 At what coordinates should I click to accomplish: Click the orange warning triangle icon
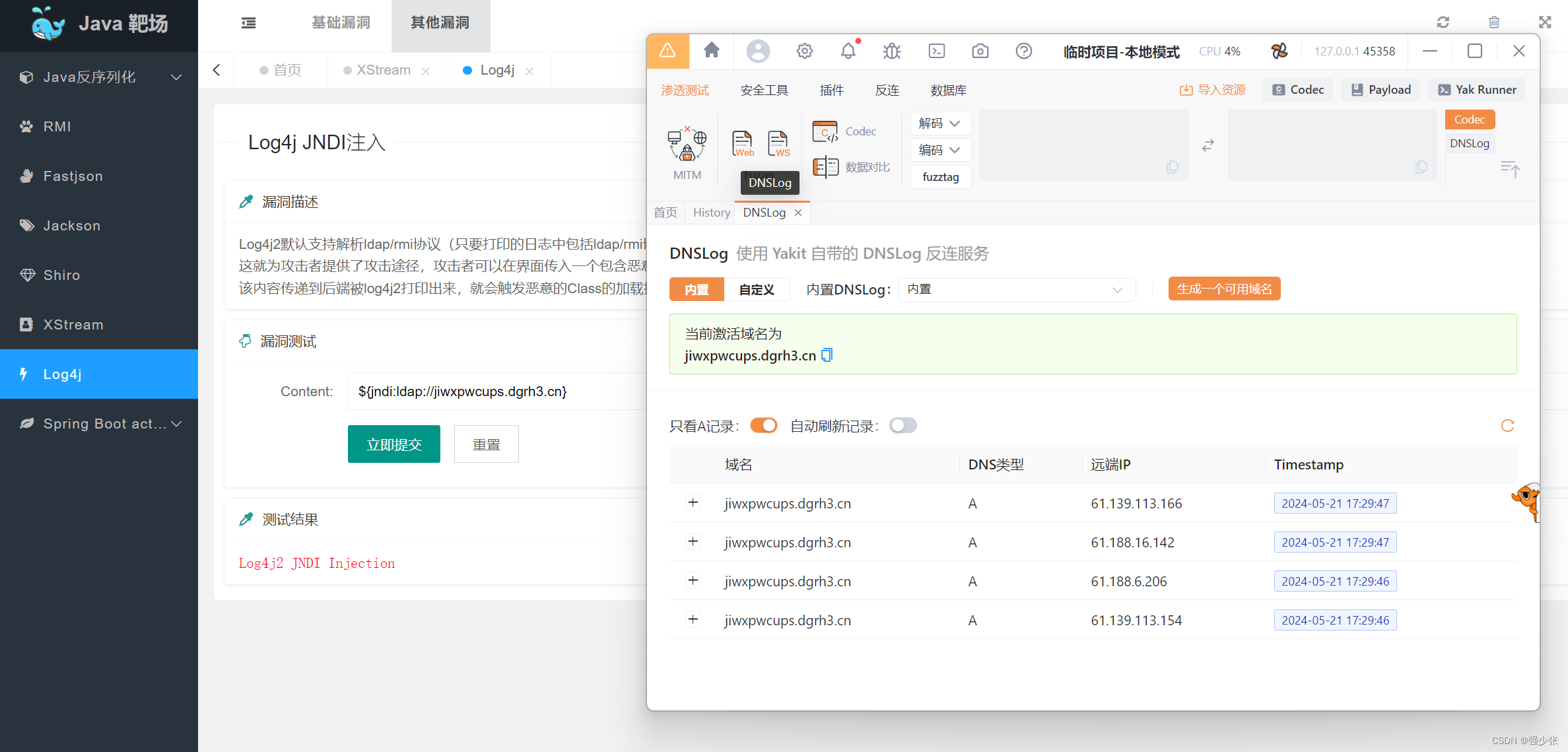(667, 51)
